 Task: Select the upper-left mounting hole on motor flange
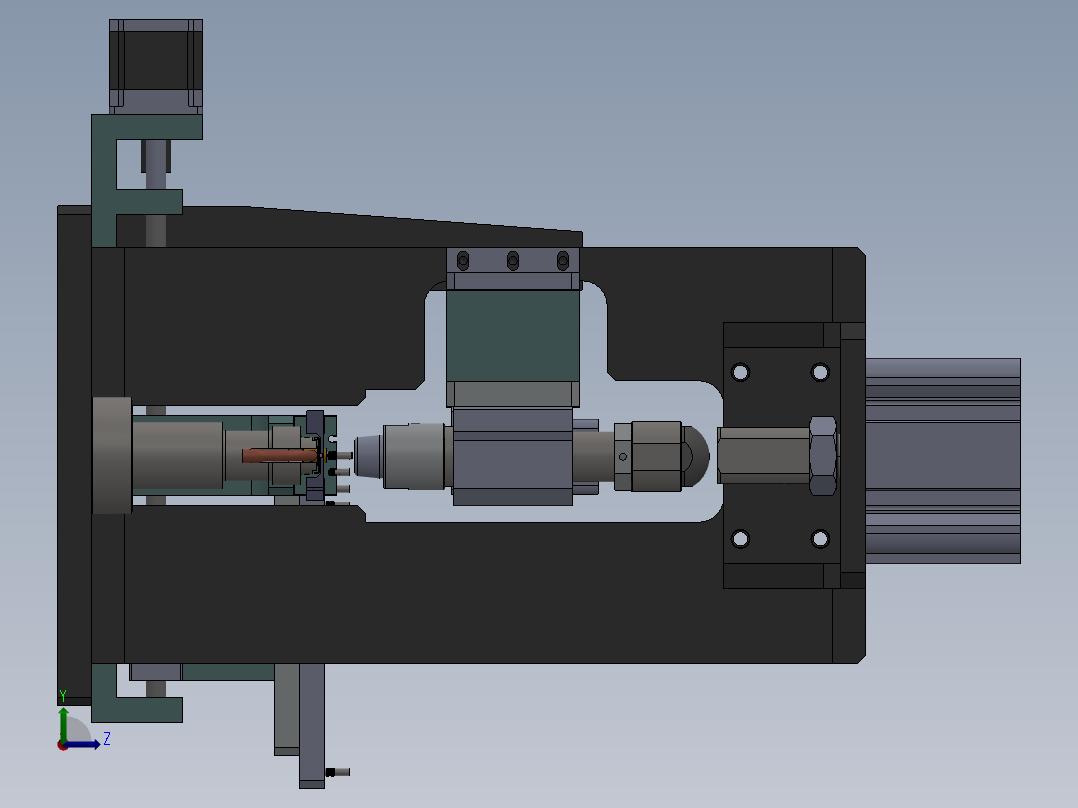tap(740, 373)
